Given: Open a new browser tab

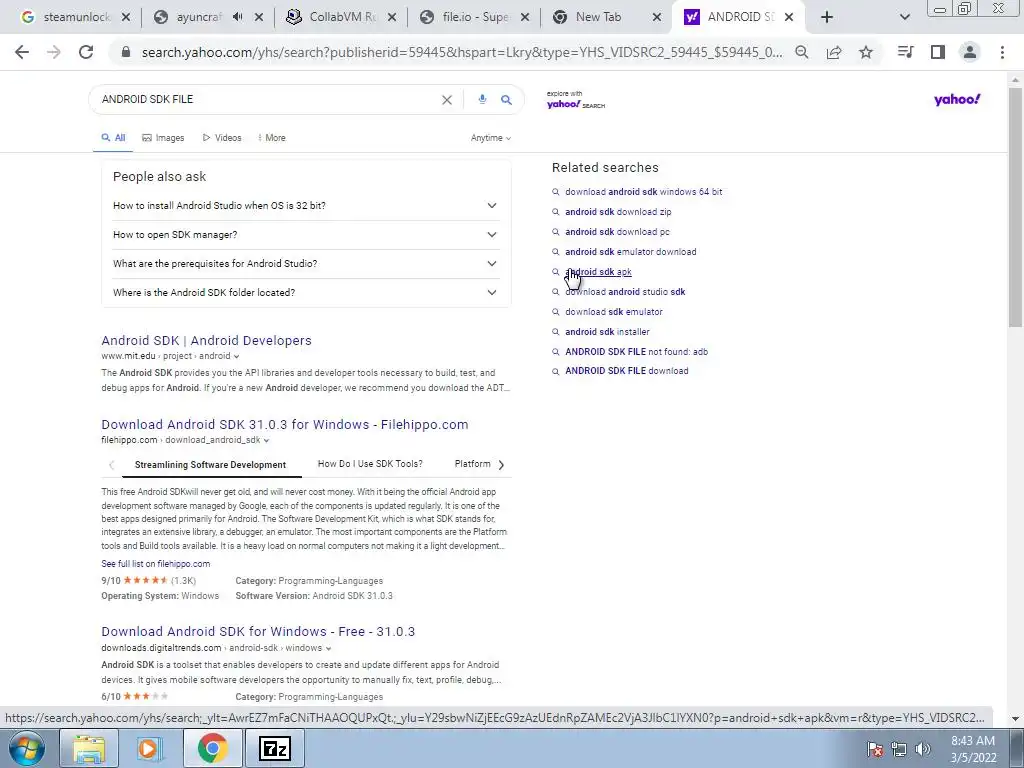Looking at the screenshot, I should 827,18.
